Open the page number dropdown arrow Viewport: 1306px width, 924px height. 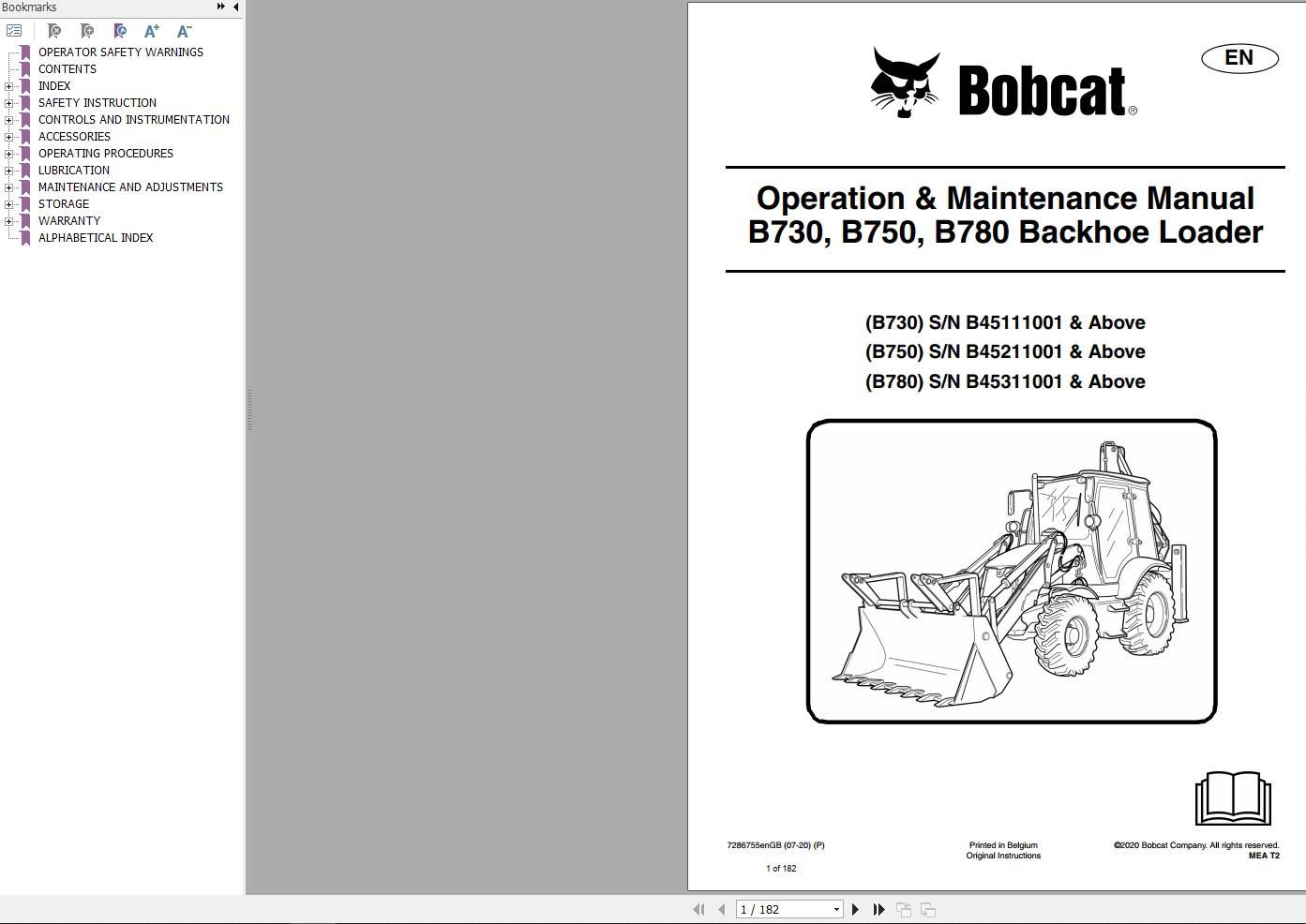click(x=836, y=909)
